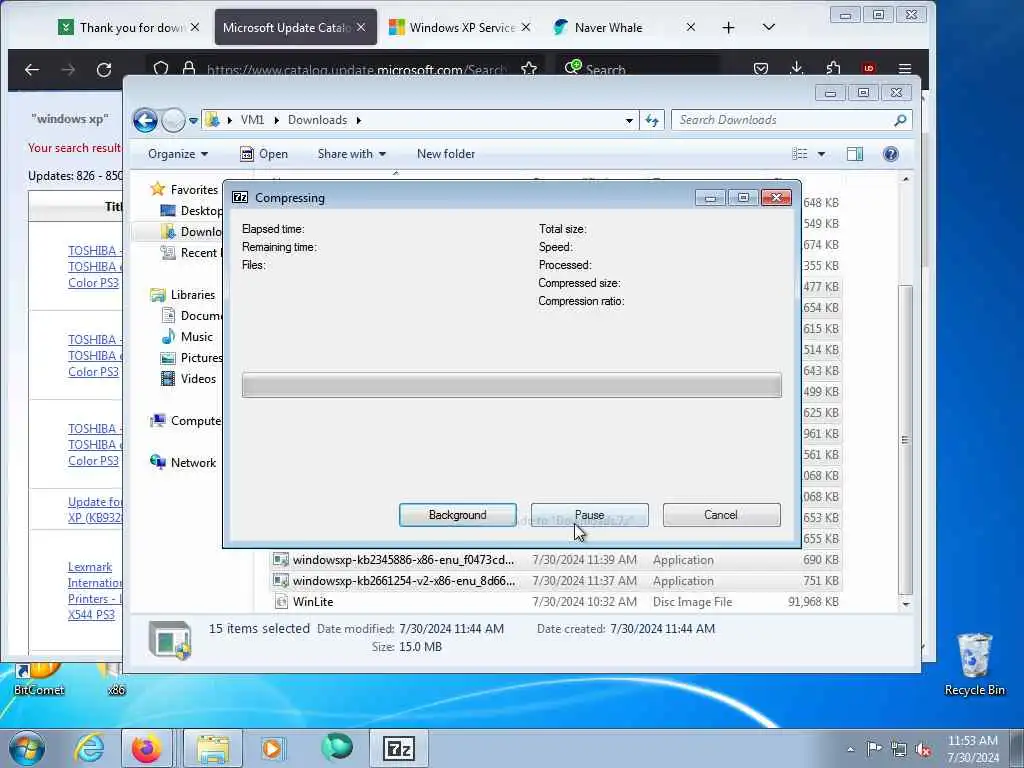This screenshot has width=1024, height=768.
Task: Expand the view options dropdown arrow
Action: pyautogui.click(x=822, y=154)
